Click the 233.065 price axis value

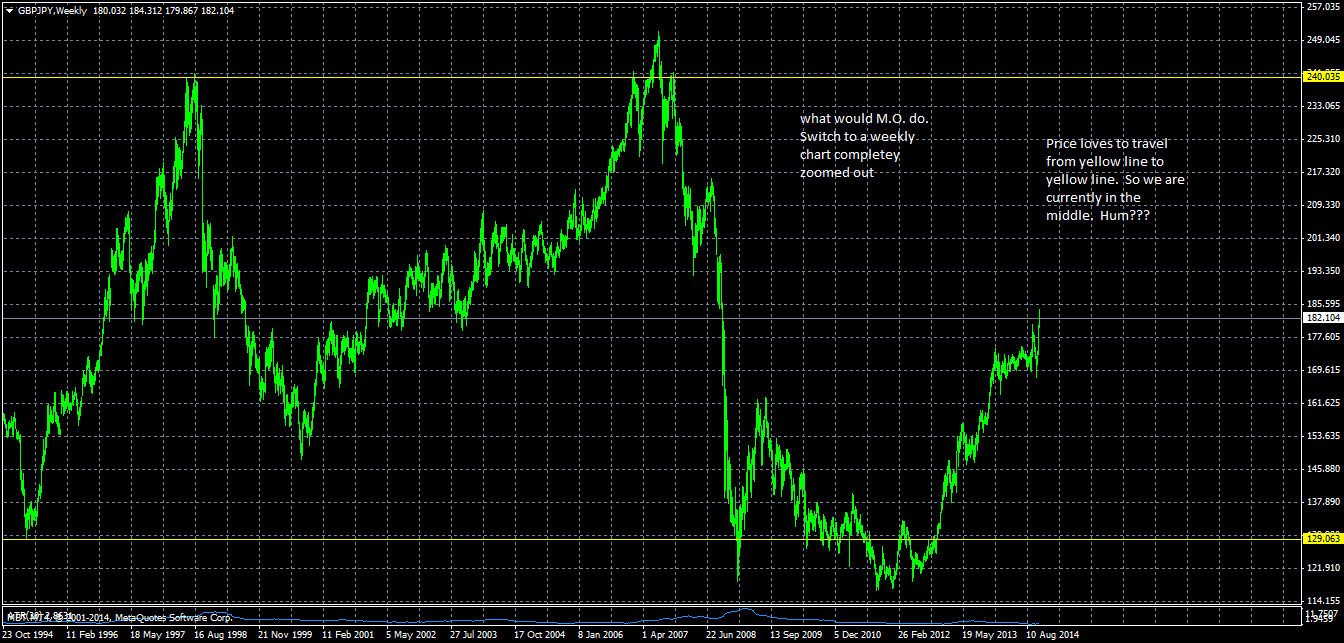(1323, 105)
